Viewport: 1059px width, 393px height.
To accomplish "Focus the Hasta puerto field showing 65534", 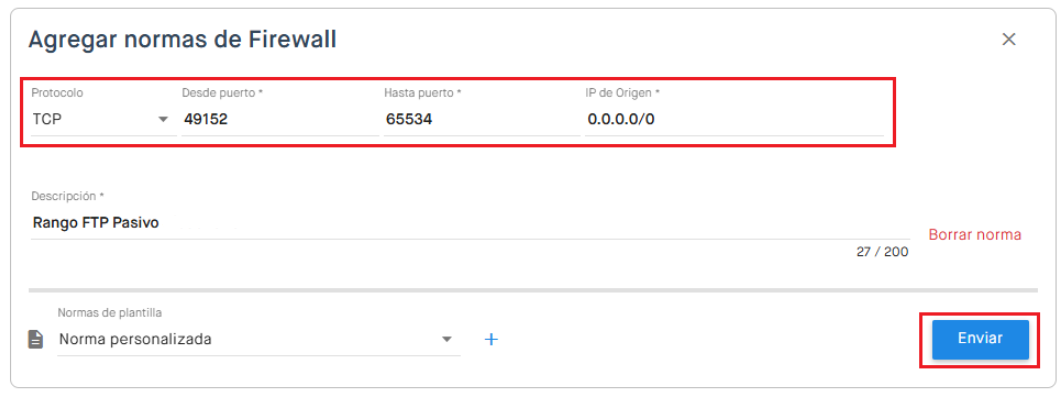I will point(482,120).
